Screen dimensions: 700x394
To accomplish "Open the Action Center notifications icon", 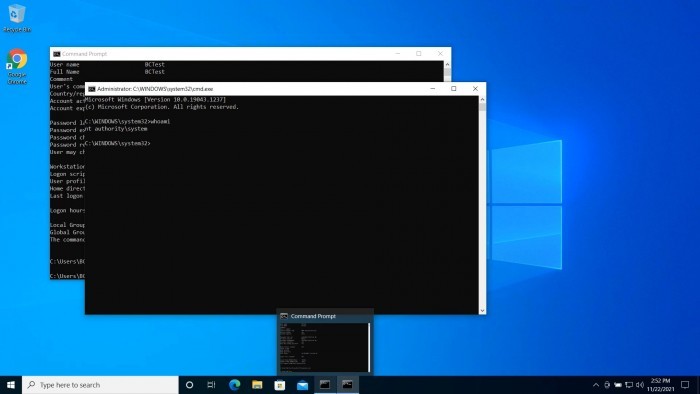I will point(685,385).
